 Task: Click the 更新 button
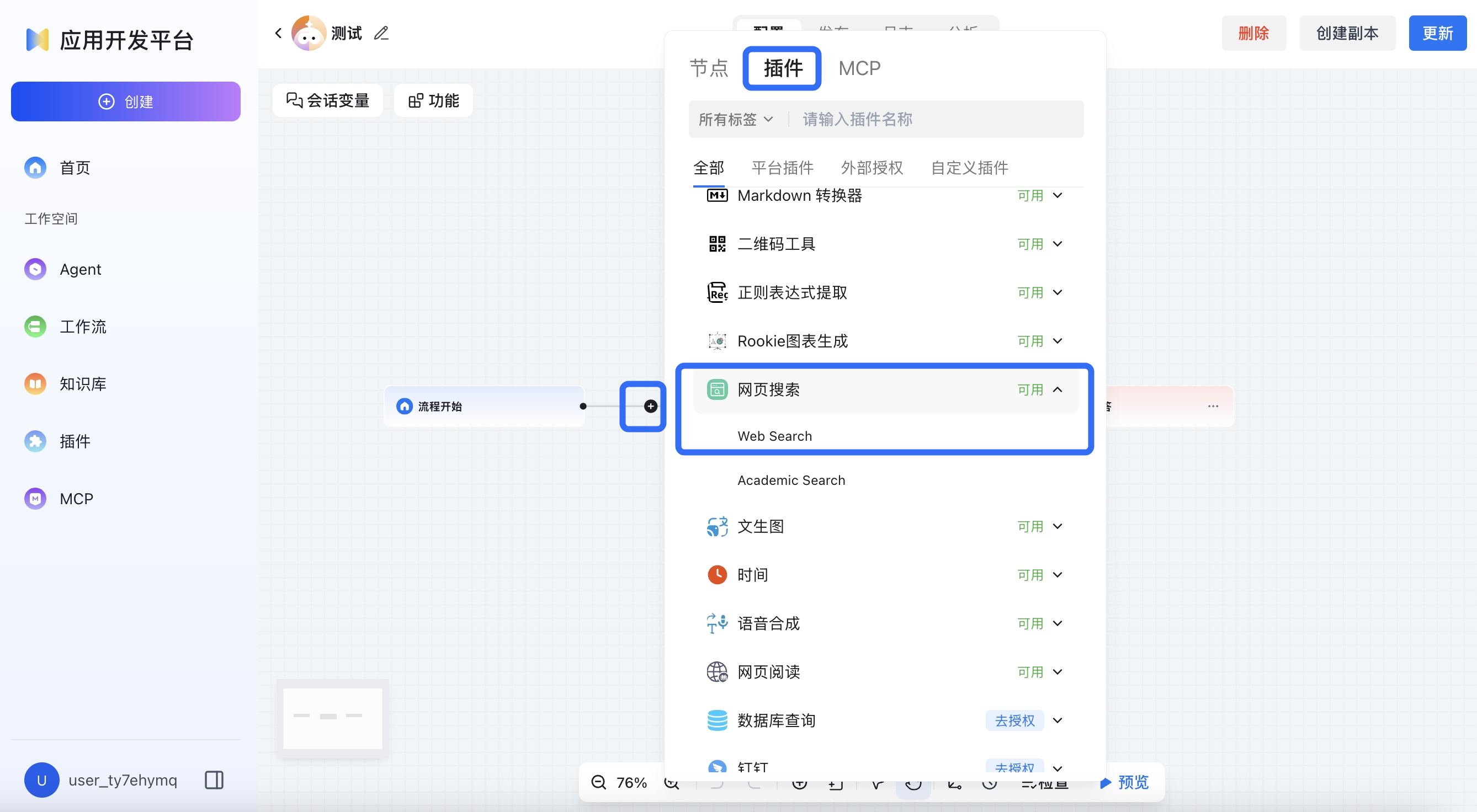point(1437,33)
